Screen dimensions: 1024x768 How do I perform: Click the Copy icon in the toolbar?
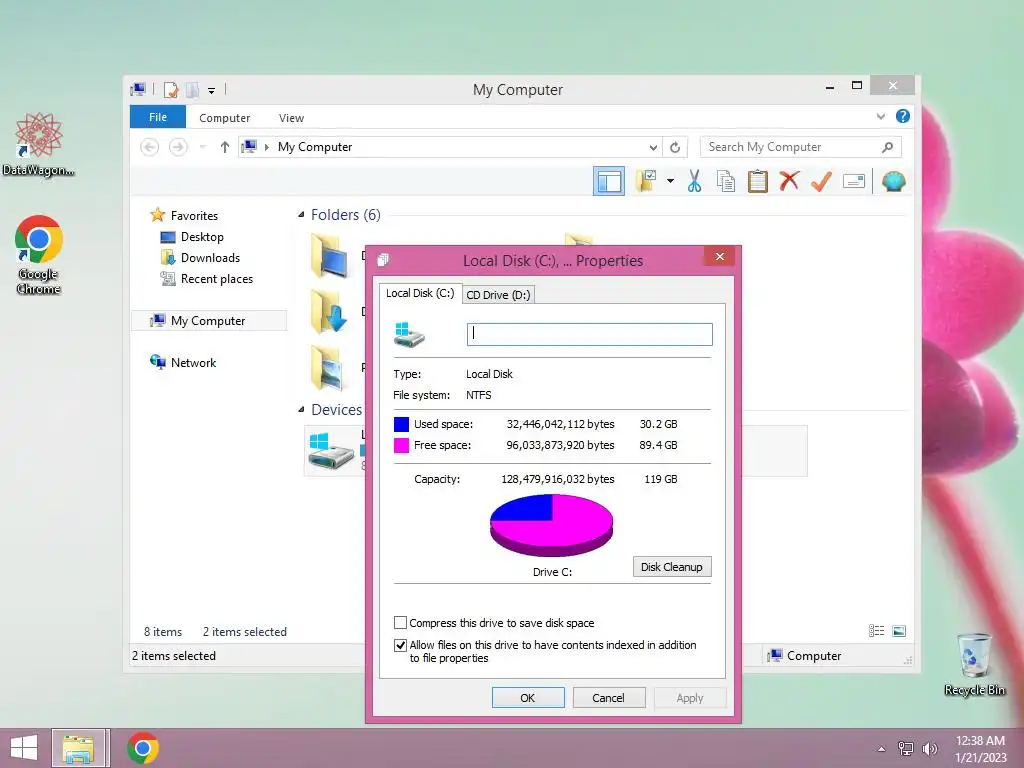pyautogui.click(x=726, y=181)
